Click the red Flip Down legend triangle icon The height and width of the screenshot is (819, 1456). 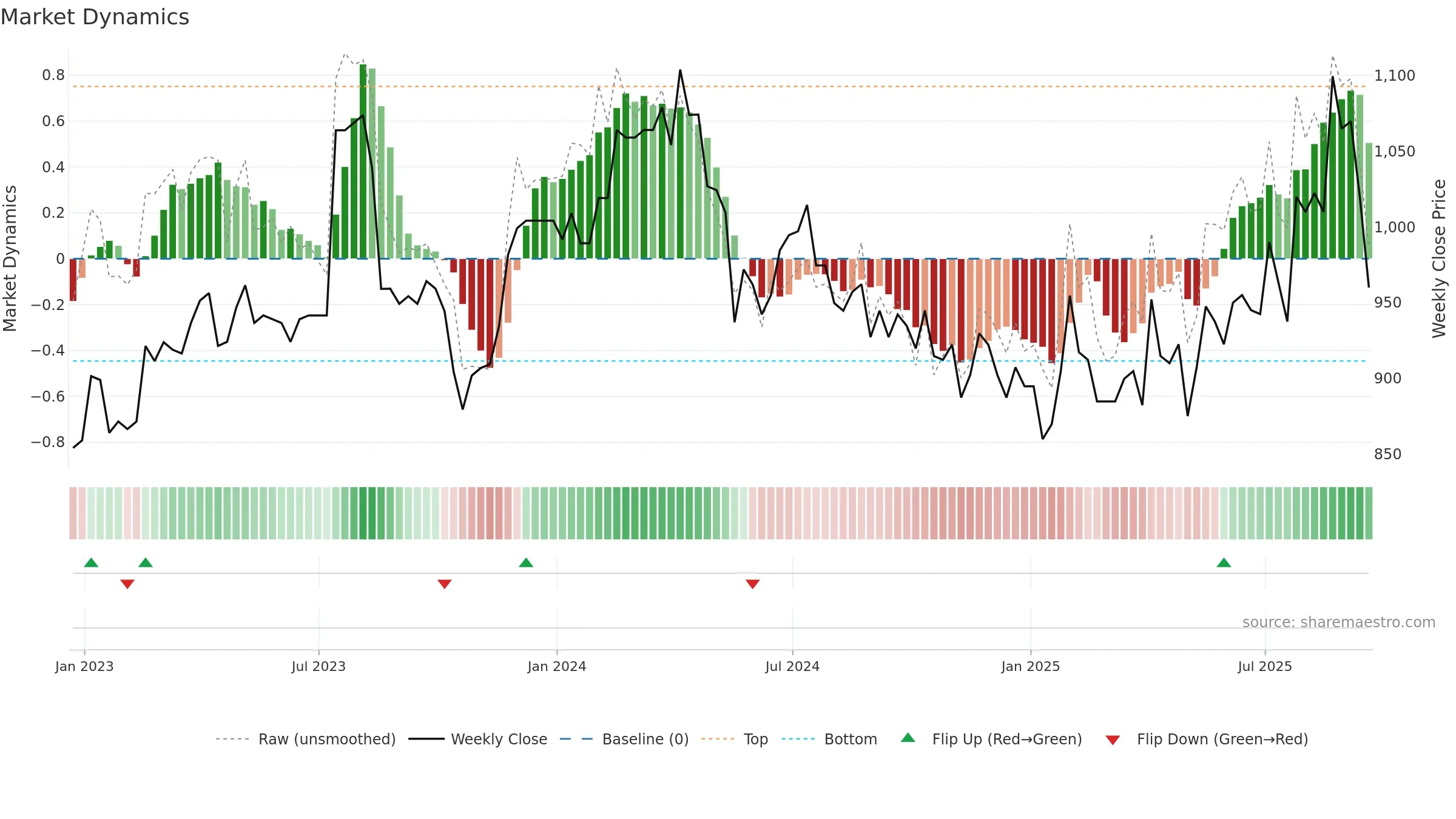click(1113, 740)
